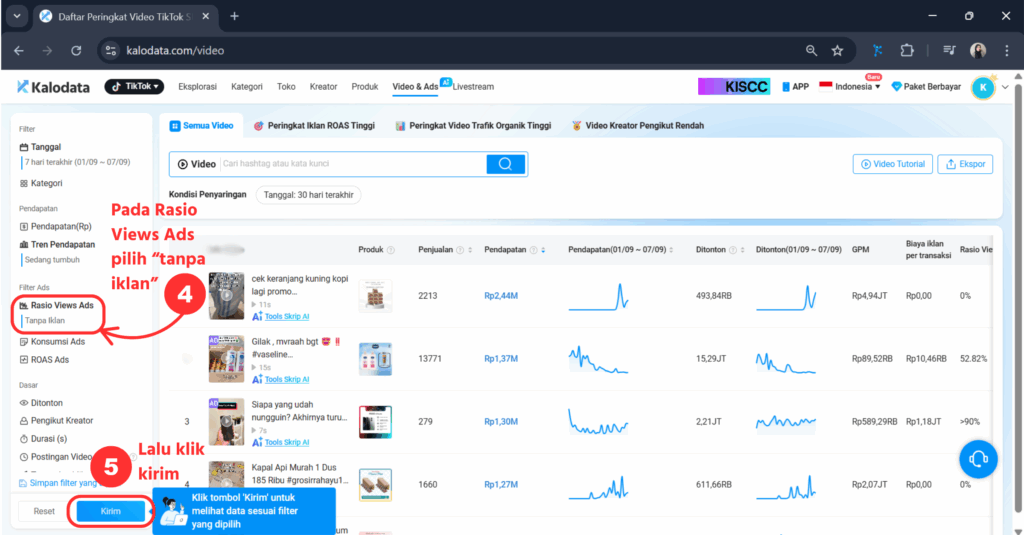
Task: Open the media control icon in toolbar
Action: [x=950, y=50]
